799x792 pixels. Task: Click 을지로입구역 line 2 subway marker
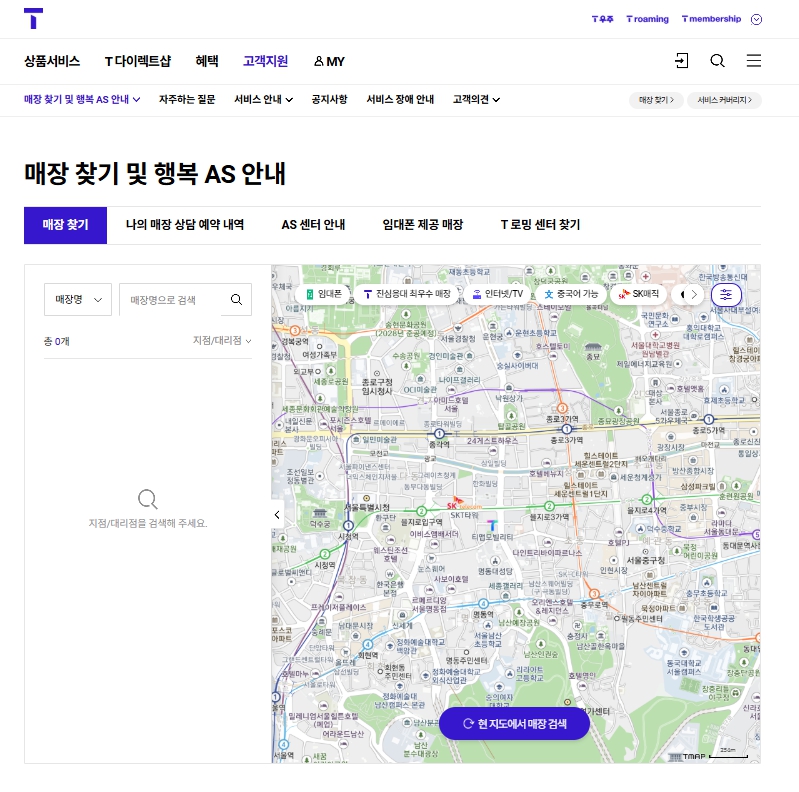click(x=421, y=511)
